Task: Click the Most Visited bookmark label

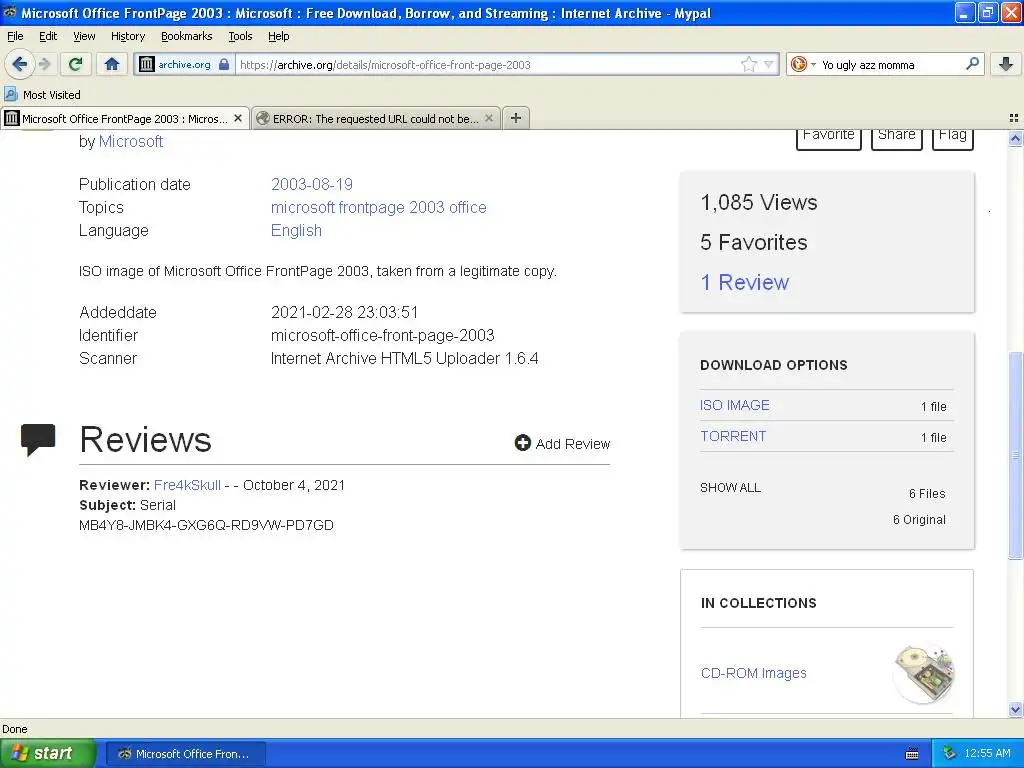Action: [52, 95]
